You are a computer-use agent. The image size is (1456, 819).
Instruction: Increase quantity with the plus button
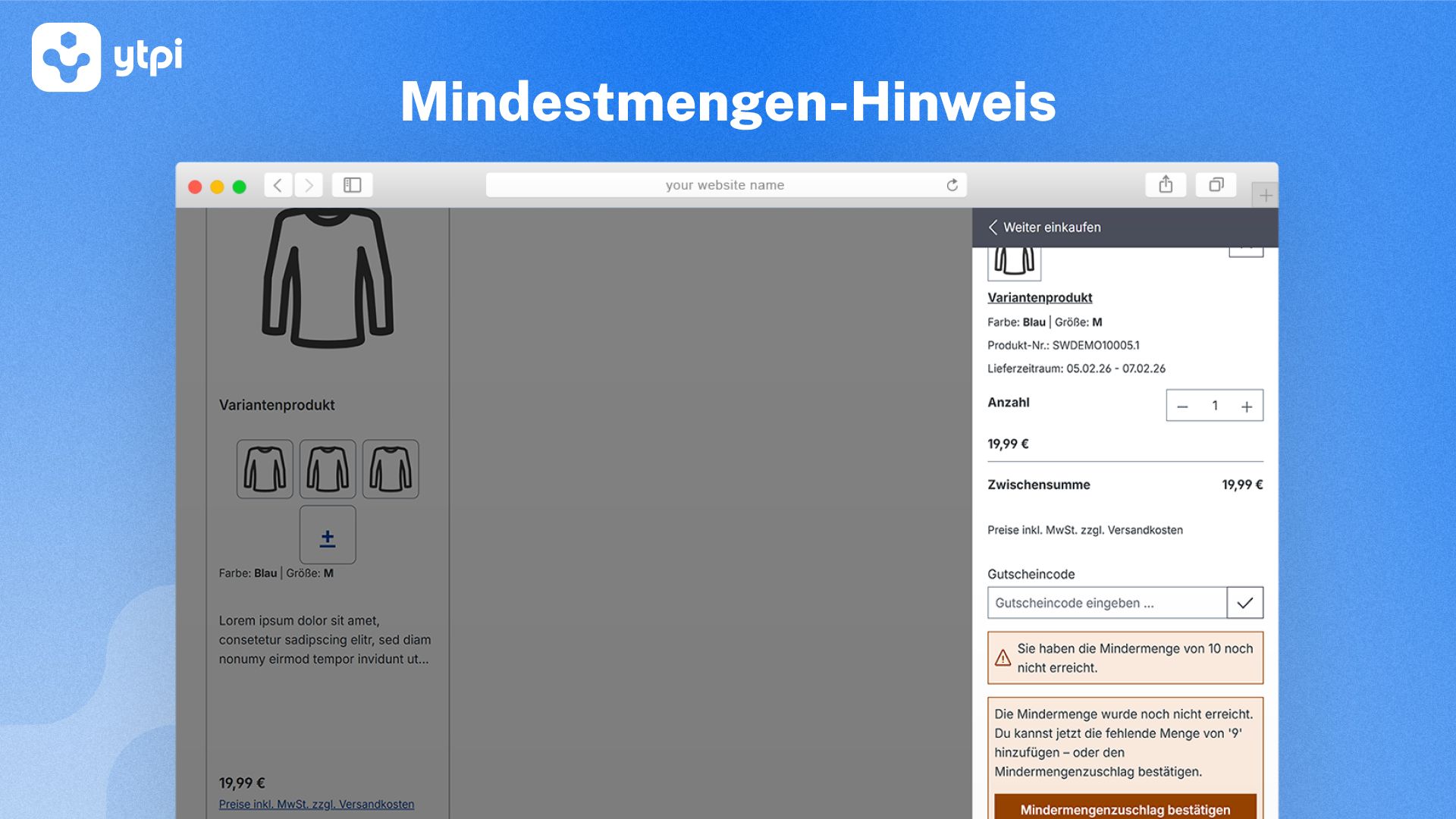click(1246, 406)
